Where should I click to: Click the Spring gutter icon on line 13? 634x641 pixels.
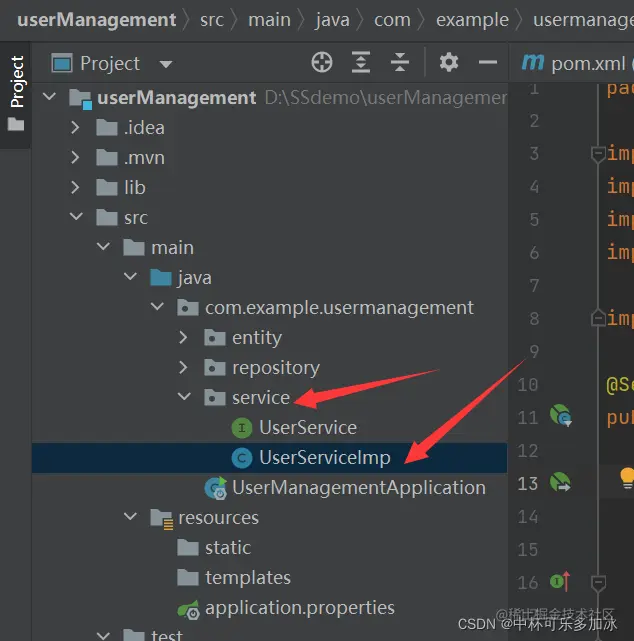pyautogui.click(x=560, y=482)
